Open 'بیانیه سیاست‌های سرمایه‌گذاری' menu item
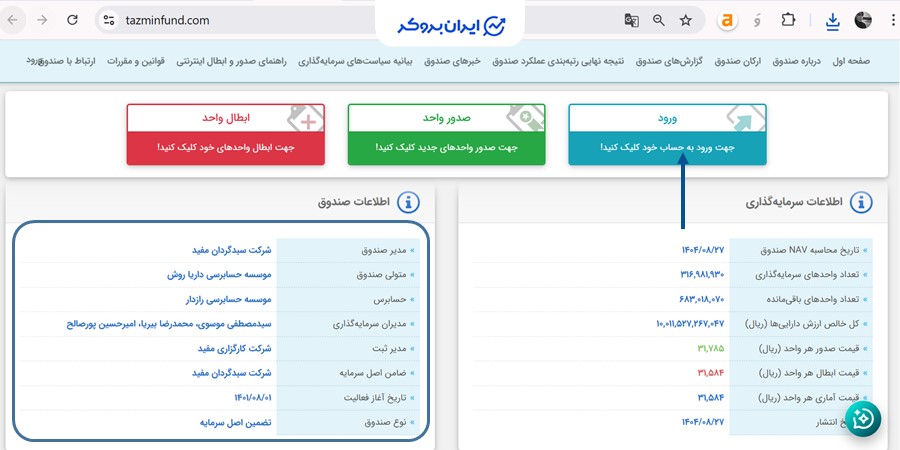The image size is (900, 450). [x=356, y=61]
